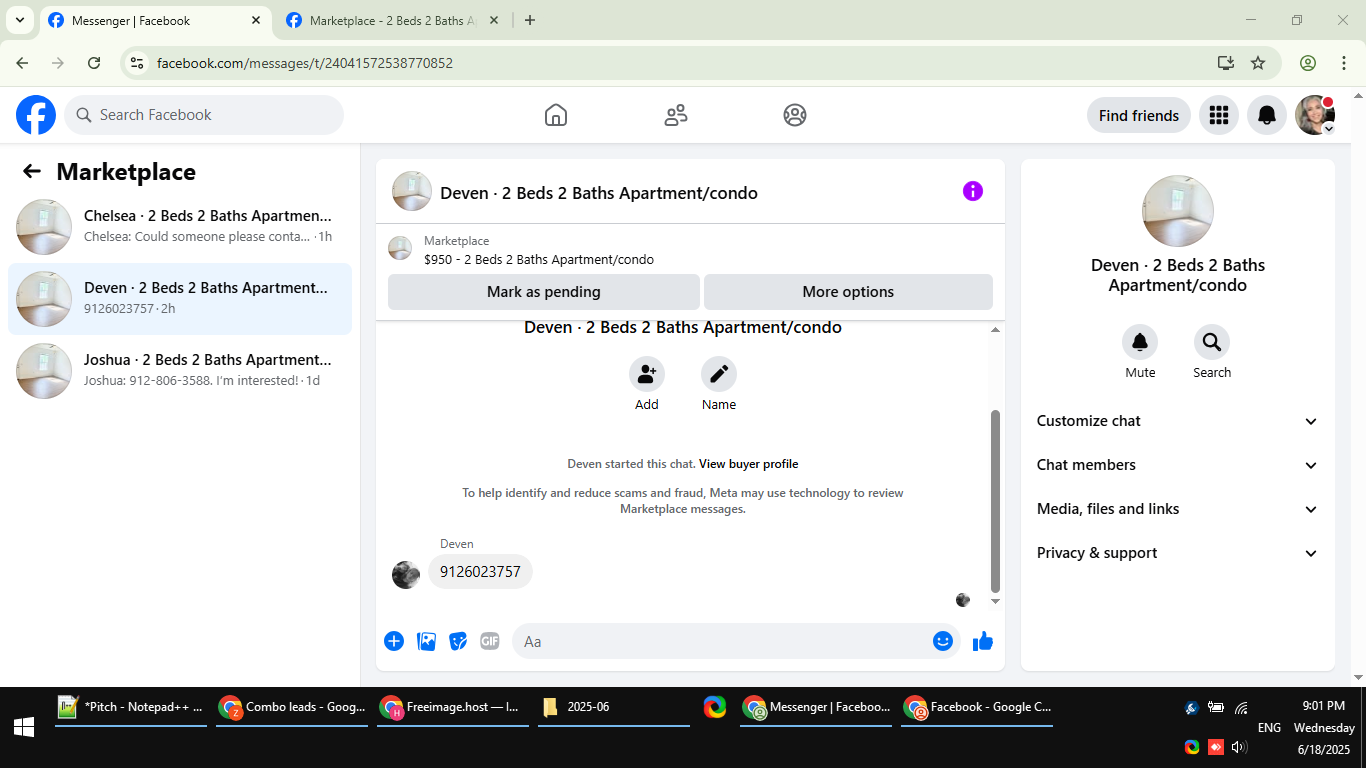Viewport: 1366px width, 768px height.
Task: Open the Facebook menu grid icon
Action: (1218, 115)
